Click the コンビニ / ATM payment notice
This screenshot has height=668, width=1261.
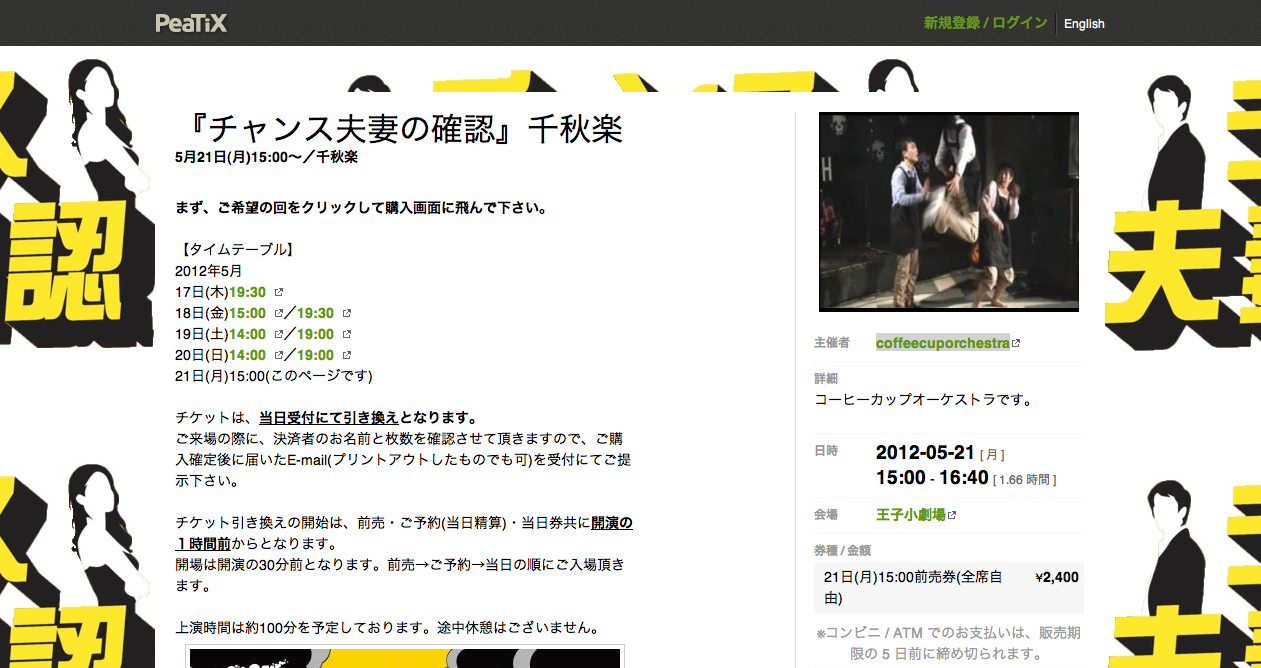point(949,644)
